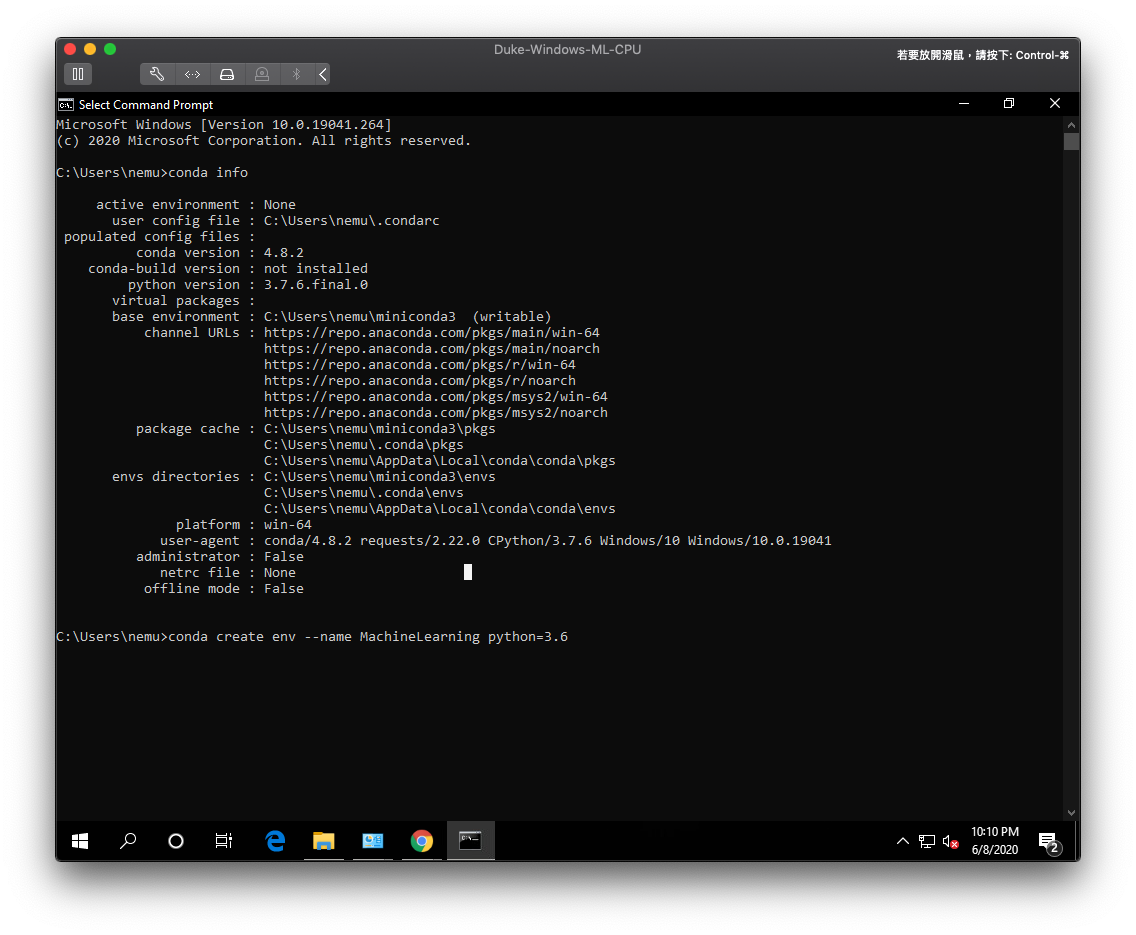The image size is (1136, 935).
Task: Click the network icon in the system tray
Action: [x=926, y=841]
